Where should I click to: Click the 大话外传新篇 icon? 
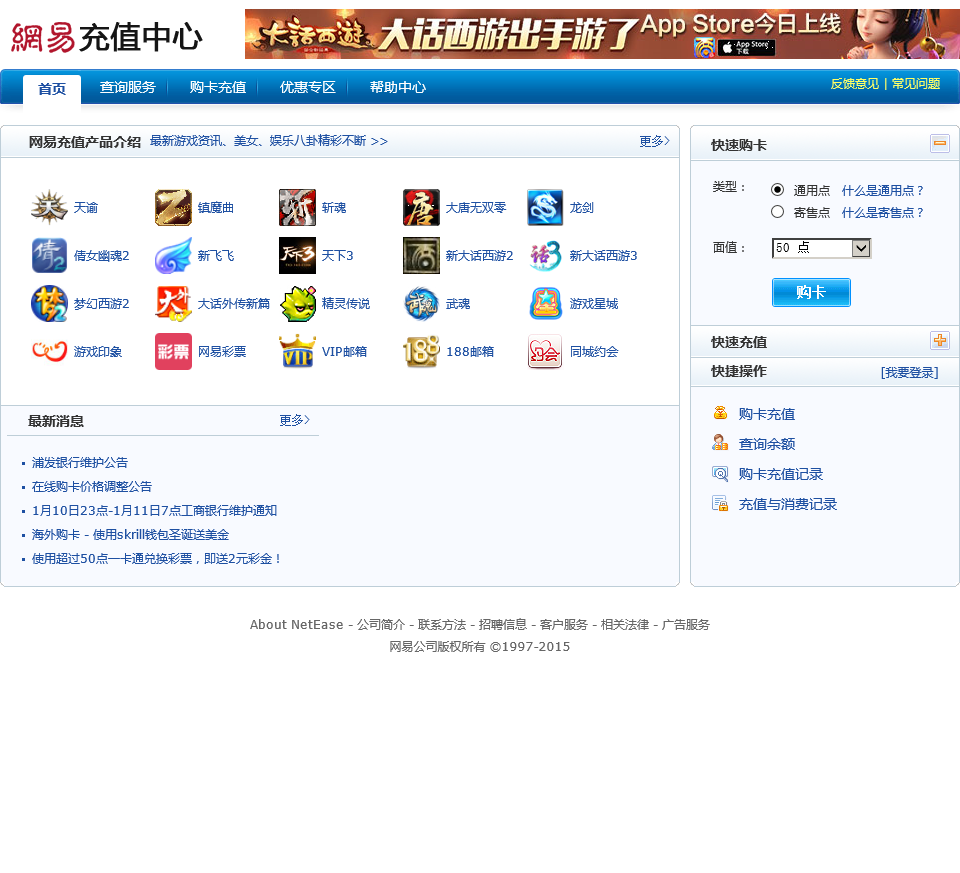point(173,303)
